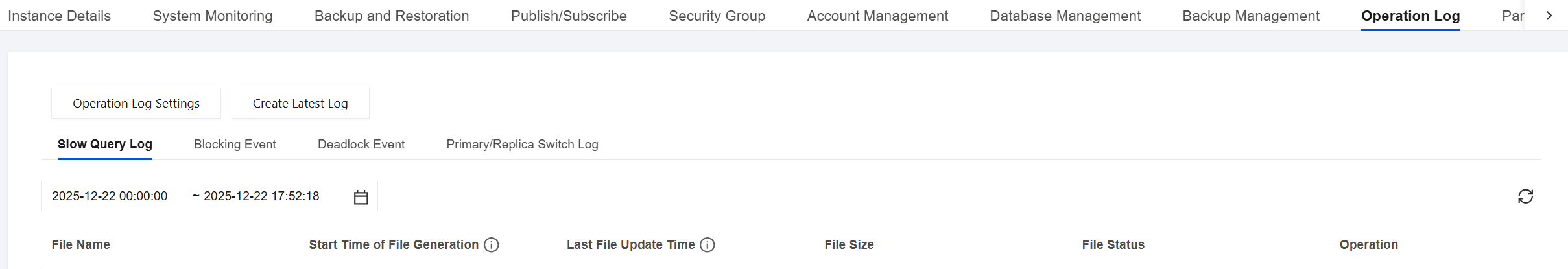Click info icon beside Start Time of File Generation
1568x269 pixels.
pos(492,245)
